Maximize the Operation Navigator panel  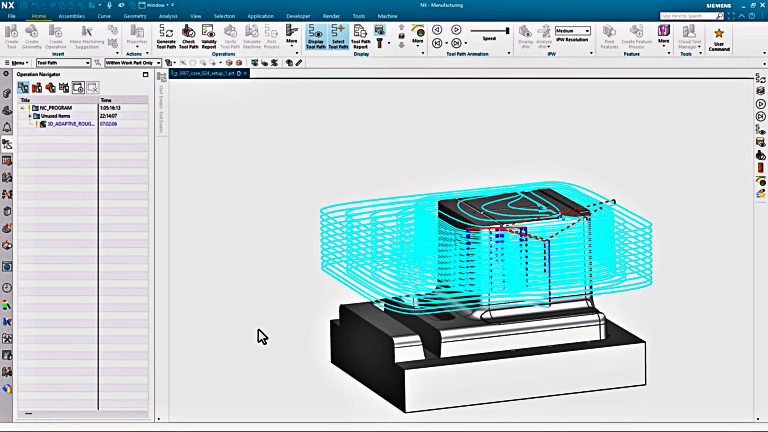(145, 74)
